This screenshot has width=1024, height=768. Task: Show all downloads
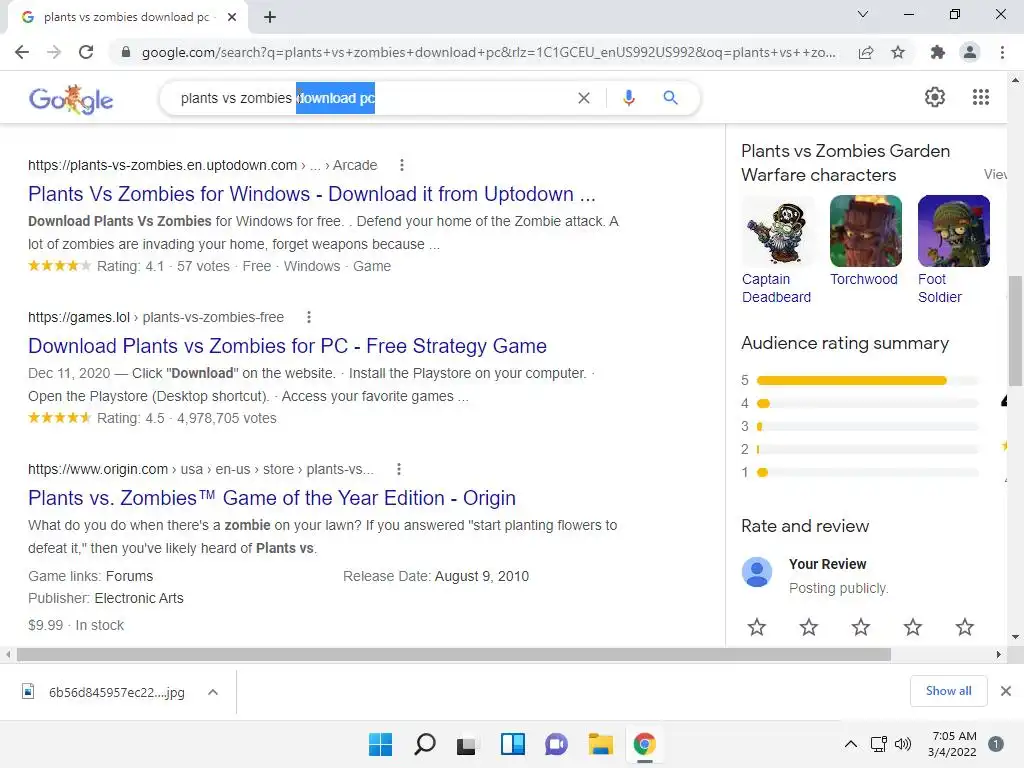(x=948, y=691)
